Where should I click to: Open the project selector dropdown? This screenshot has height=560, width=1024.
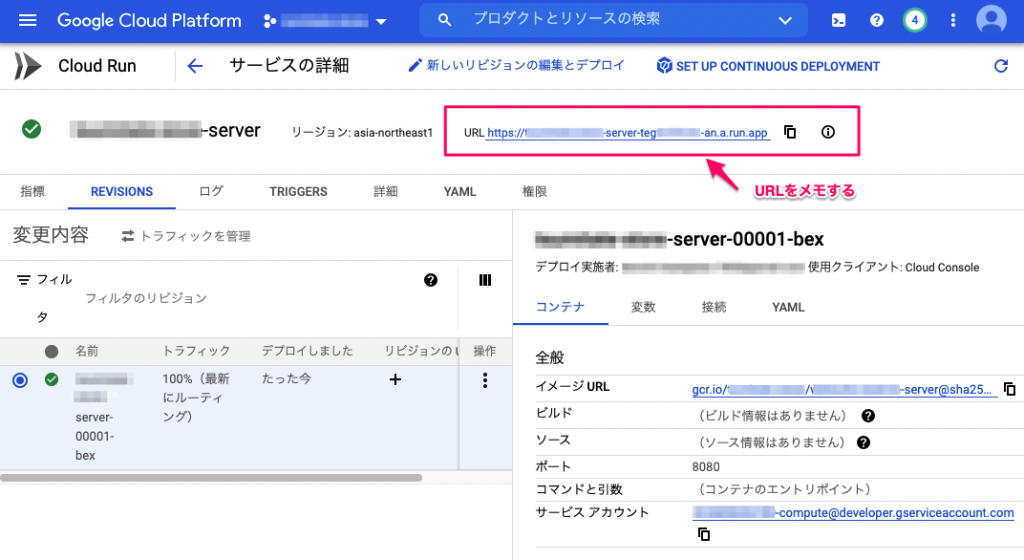point(325,21)
